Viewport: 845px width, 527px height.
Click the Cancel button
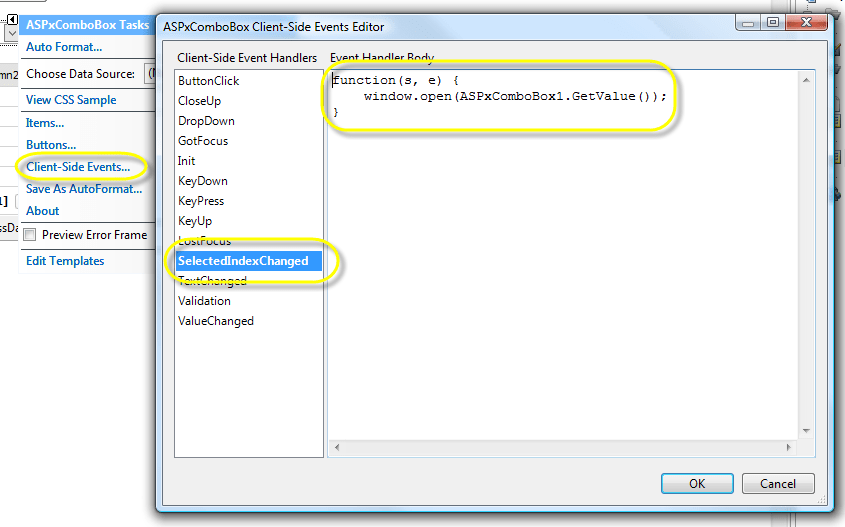coord(778,483)
